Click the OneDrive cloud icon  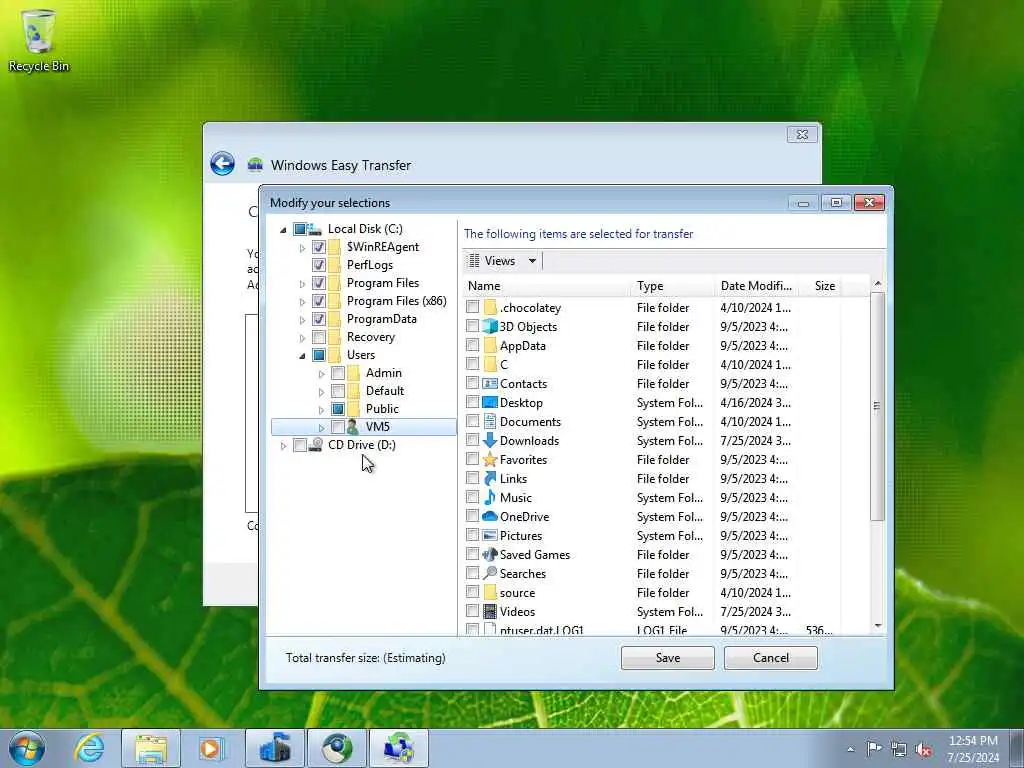[x=490, y=516]
